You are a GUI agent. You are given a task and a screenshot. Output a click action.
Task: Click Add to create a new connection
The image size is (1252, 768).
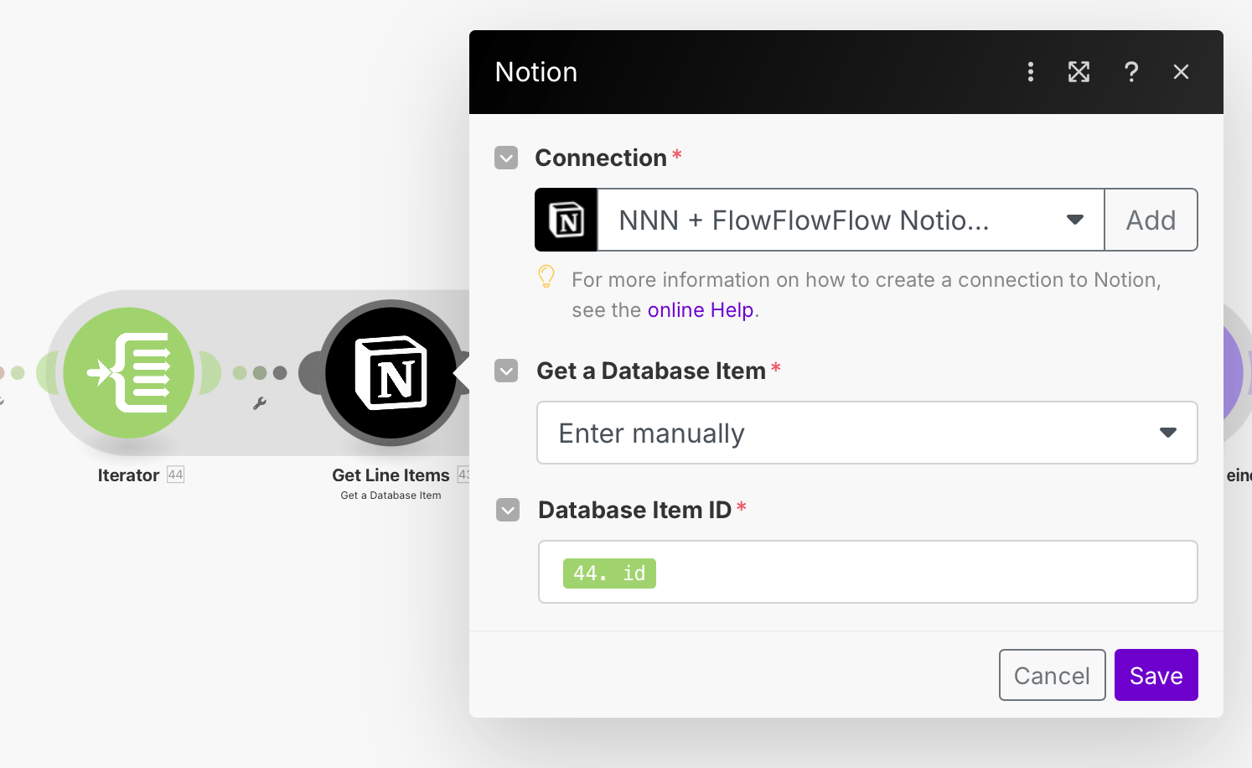[1150, 220]
